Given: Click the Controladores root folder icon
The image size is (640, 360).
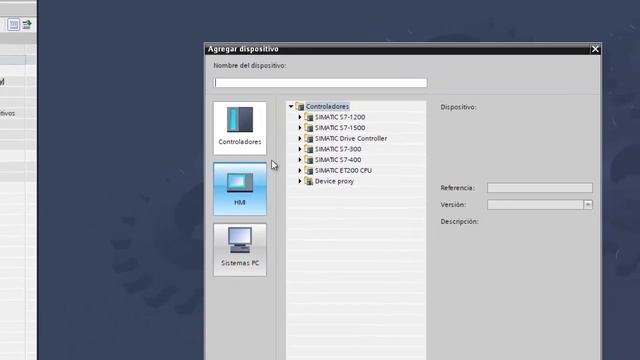Looking at the screenshot, I should pyautogui.click(x=300, y=107).
